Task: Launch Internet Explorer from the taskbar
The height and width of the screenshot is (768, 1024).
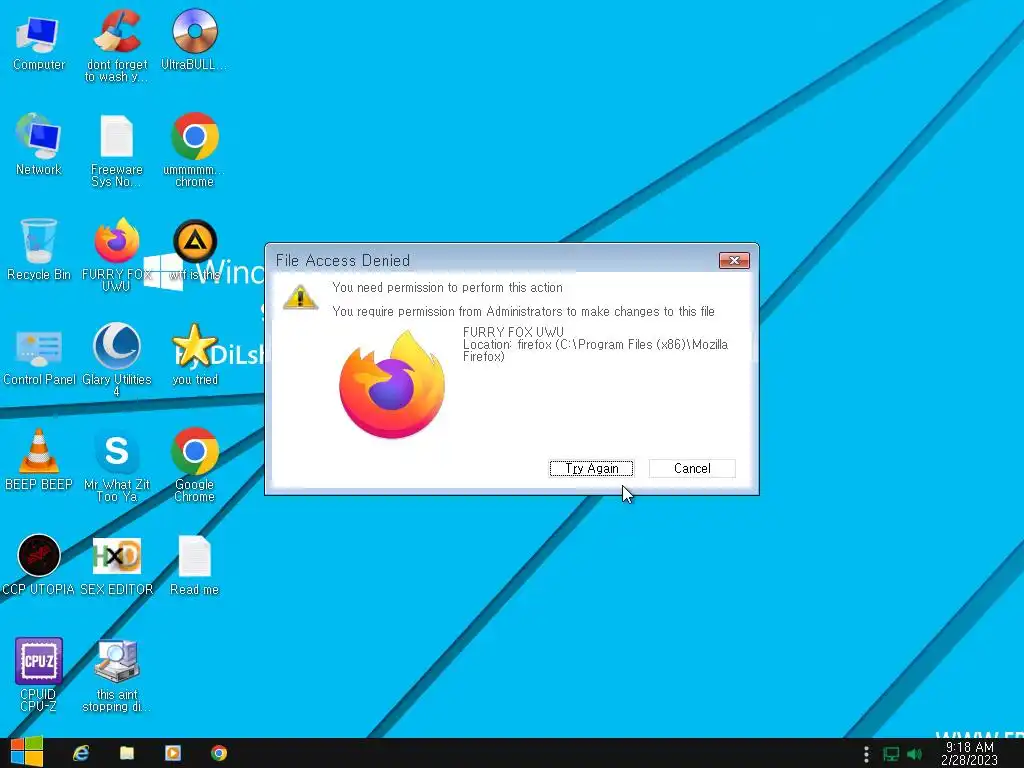Action: click(81, 753)
